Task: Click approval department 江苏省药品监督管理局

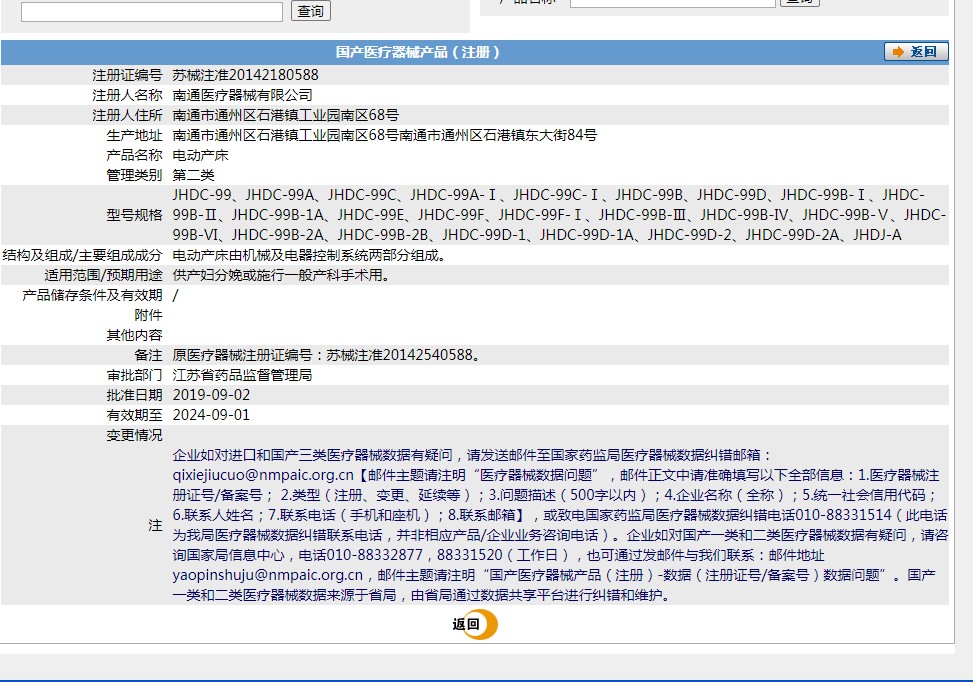Action: click(242, 375)
